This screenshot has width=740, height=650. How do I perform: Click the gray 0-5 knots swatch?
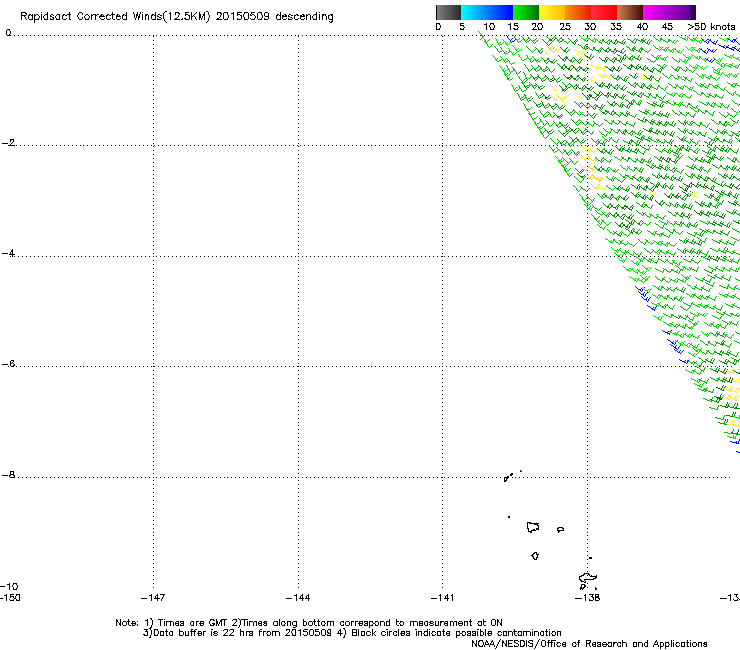pos(448,12)
